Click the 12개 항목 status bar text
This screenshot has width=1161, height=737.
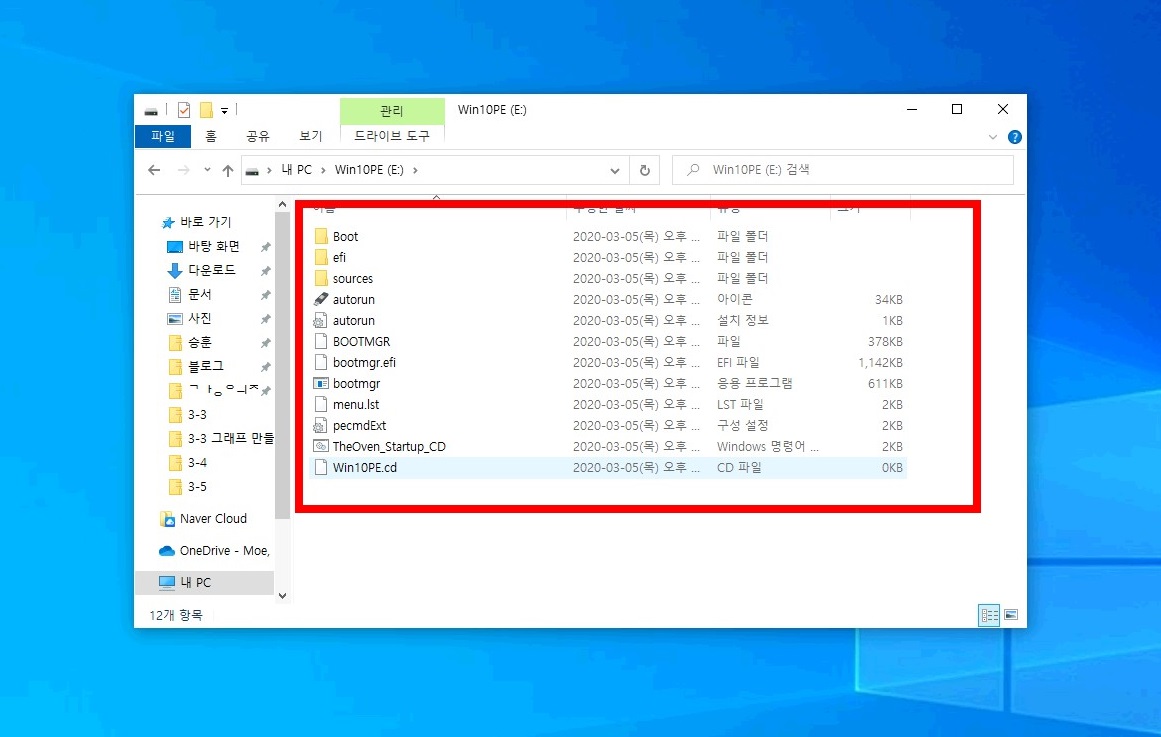tap(175, 616)
